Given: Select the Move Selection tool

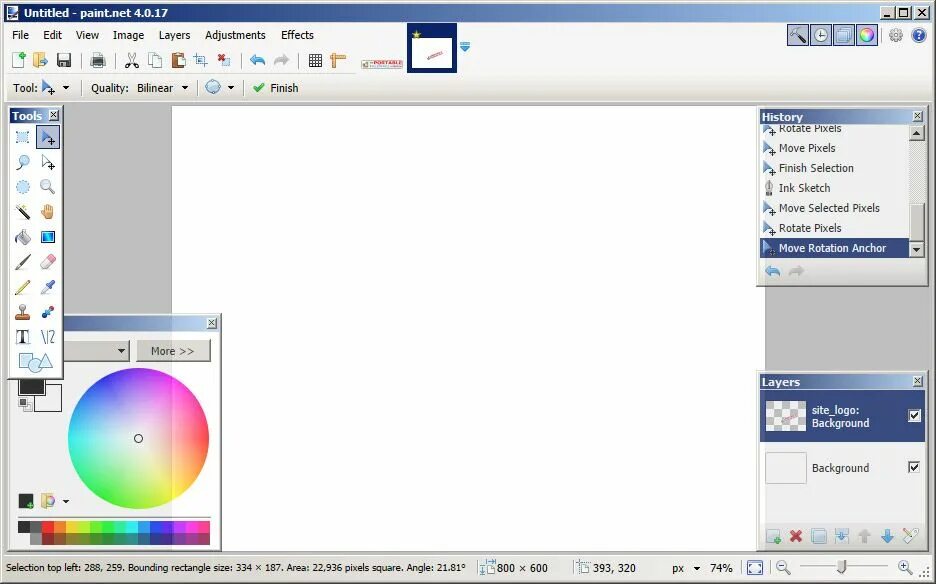Looking at the screenshot, I should (48, 162).
